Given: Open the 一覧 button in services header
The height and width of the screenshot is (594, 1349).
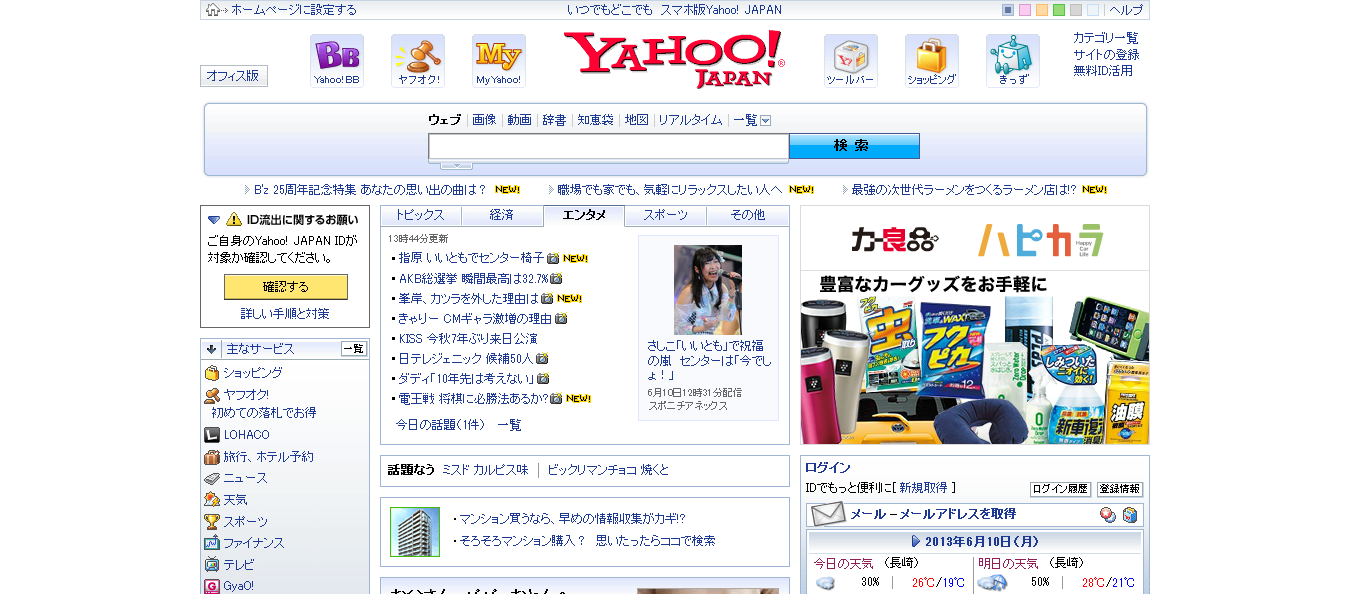Looking at the screenshot, I should point(354,349).
